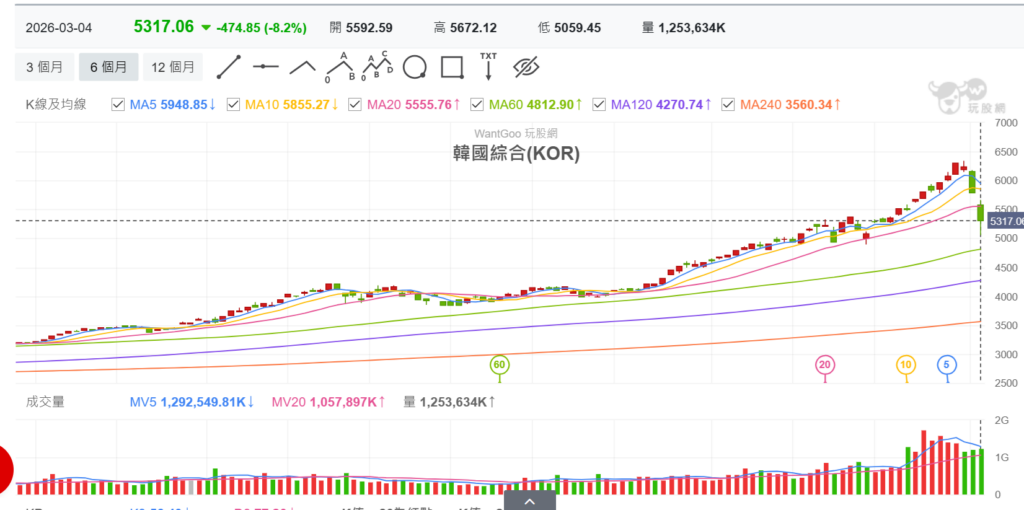Choose the two-segment angle line tool
The width and height of the screenshot is (1024, 510).
(x=303, y=67)
